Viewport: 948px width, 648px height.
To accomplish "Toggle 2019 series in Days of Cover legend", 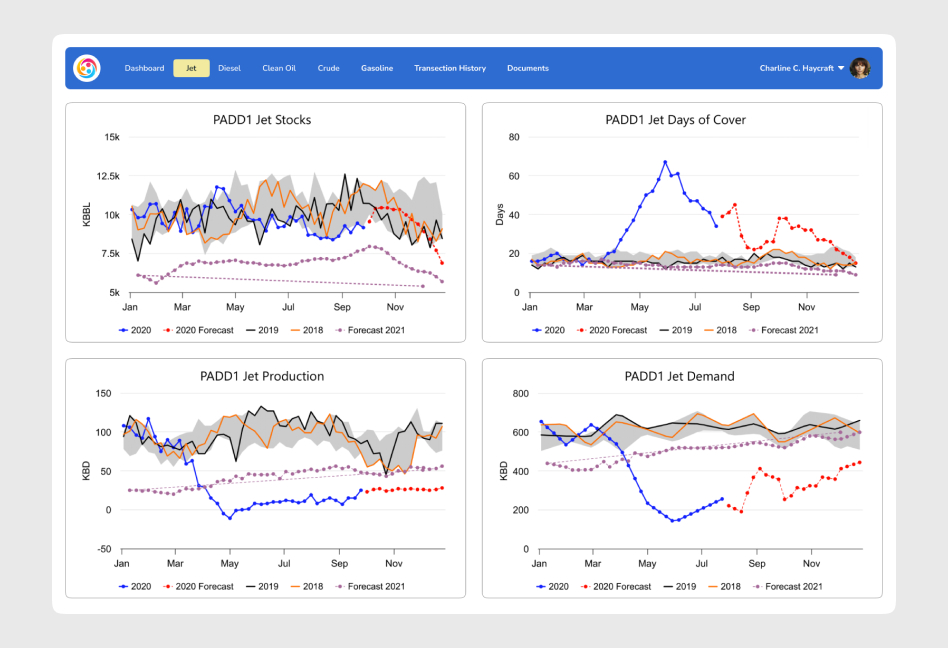I will 676,330.
